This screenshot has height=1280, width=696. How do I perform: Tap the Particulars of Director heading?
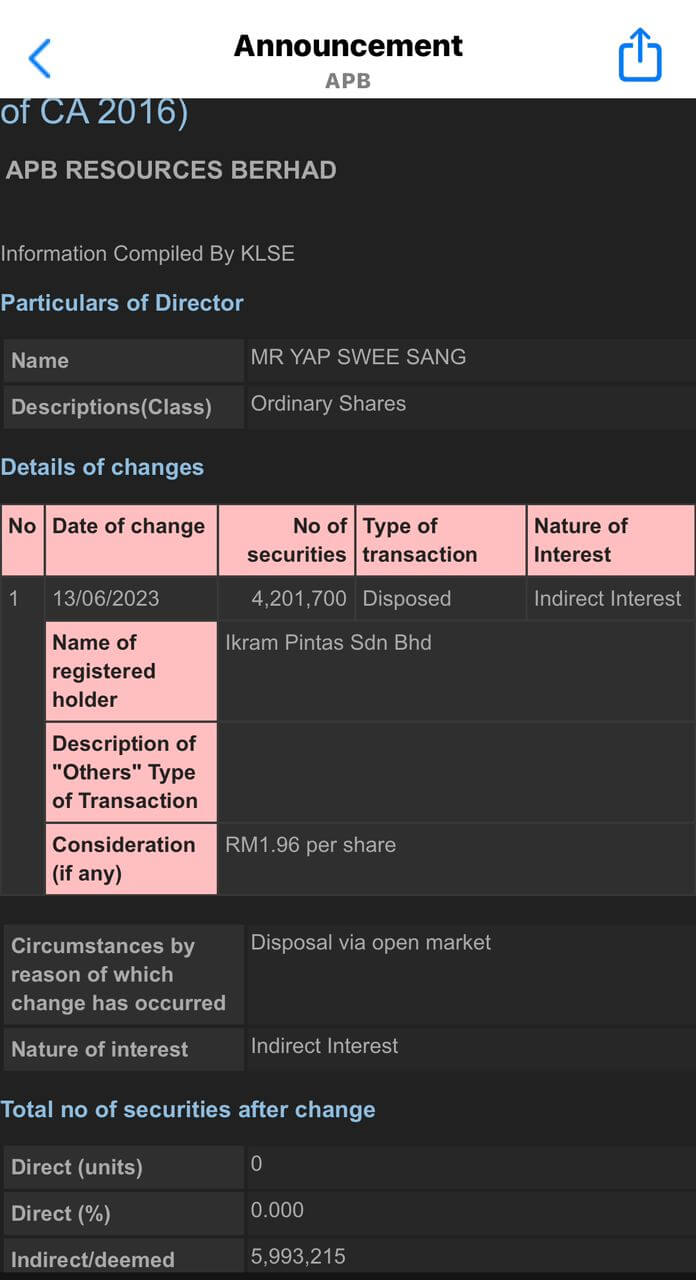[x=122, y=303]
